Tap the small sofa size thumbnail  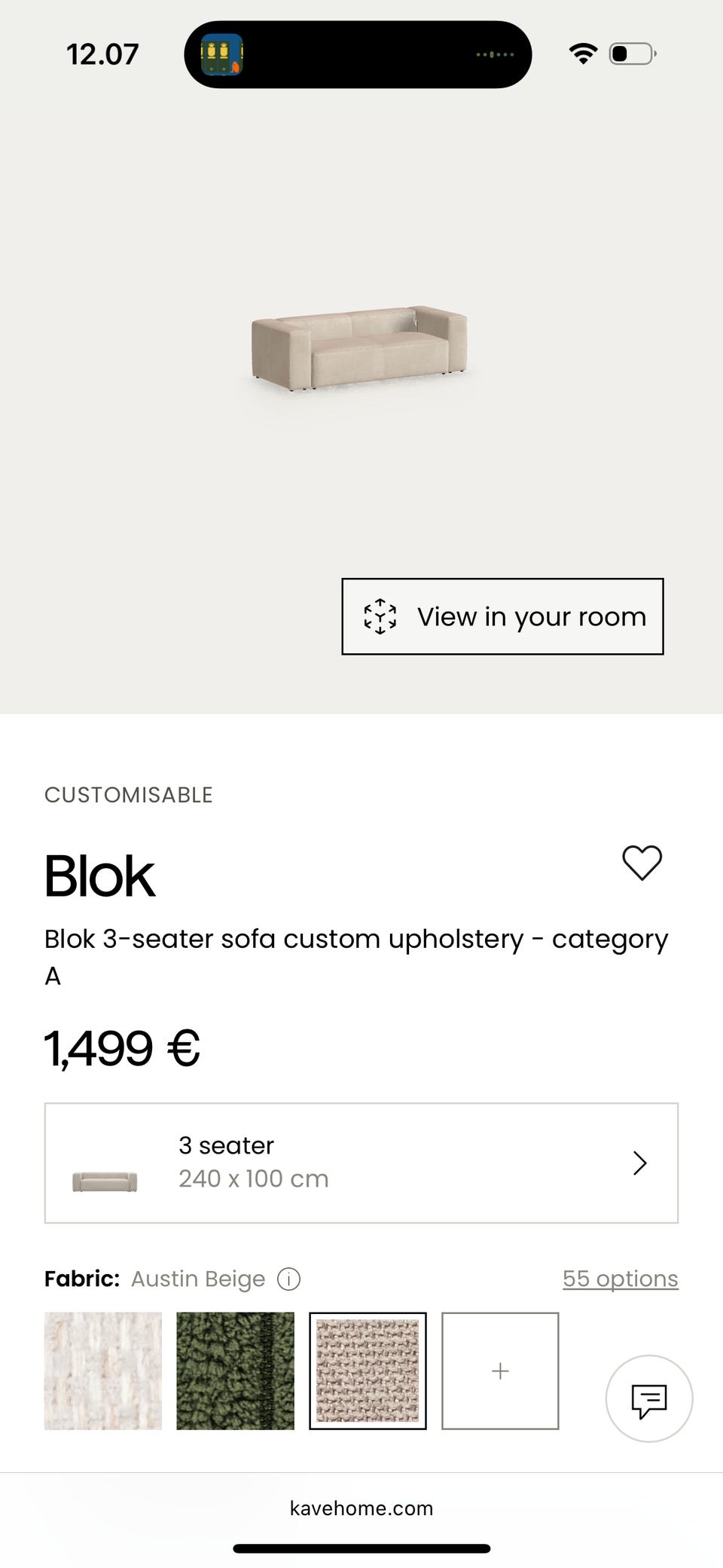105,1181
